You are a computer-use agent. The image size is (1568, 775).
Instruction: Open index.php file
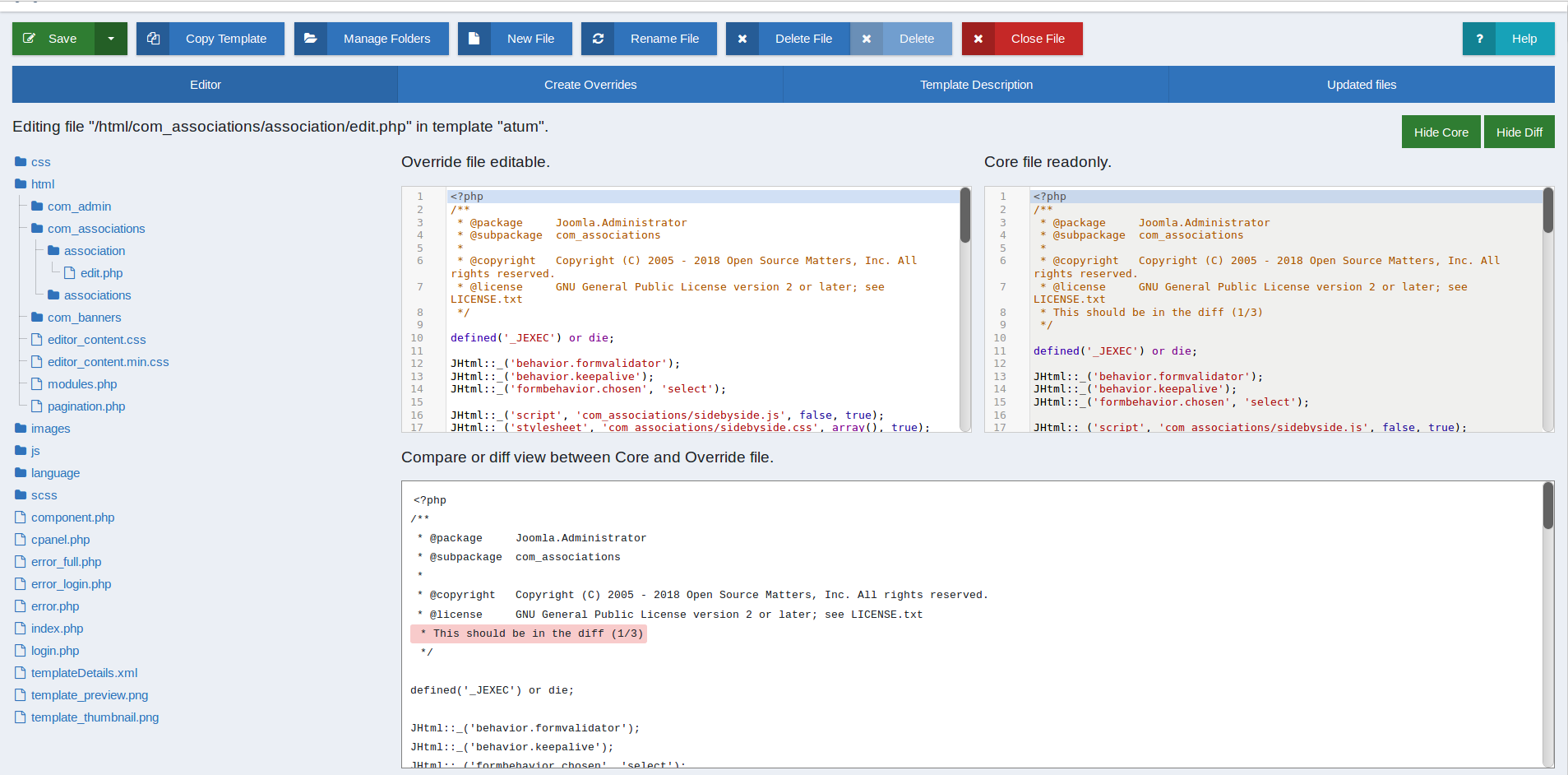[49, 629]
